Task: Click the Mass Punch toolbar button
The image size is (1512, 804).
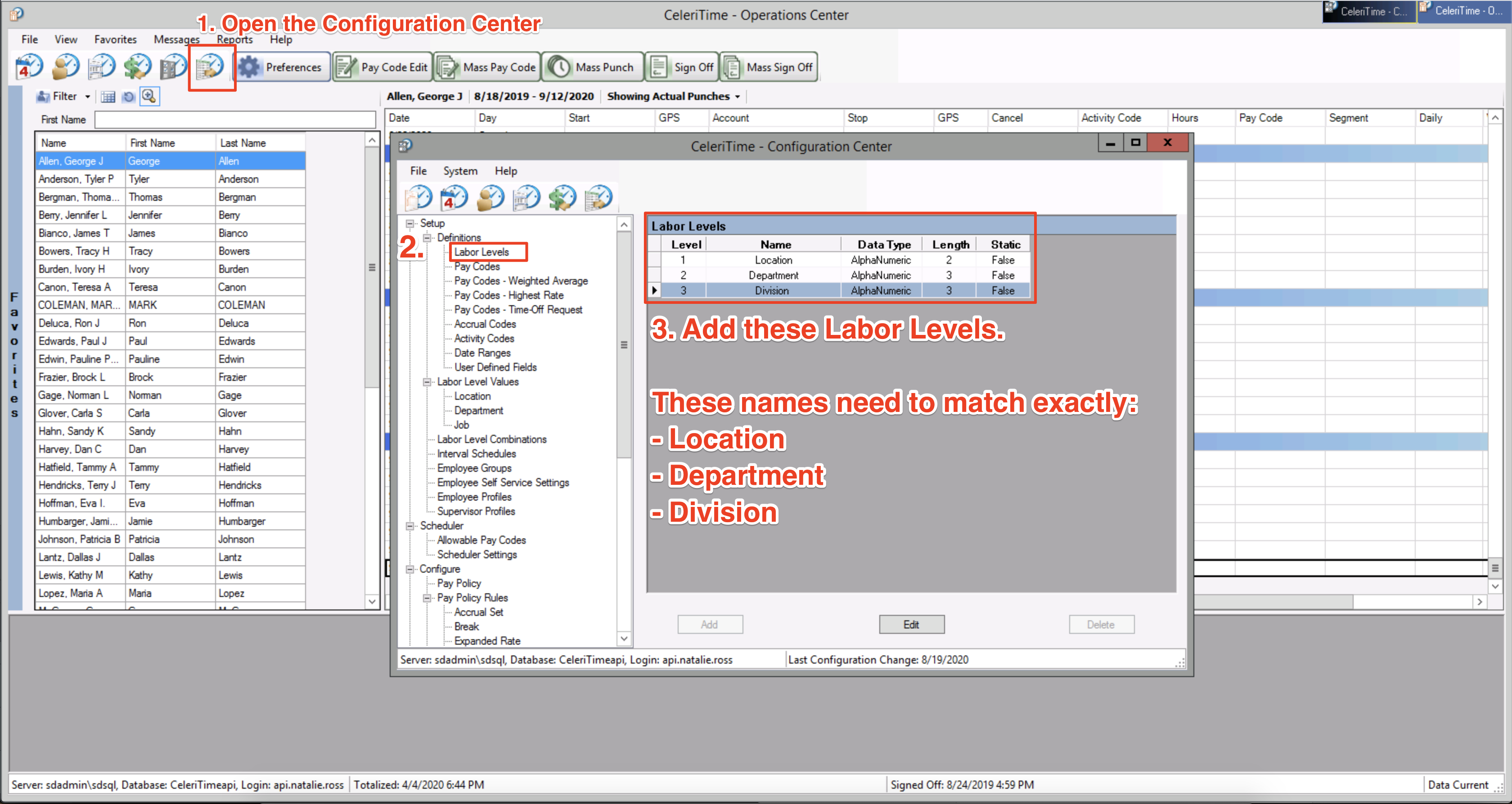Action: point(593,67)
